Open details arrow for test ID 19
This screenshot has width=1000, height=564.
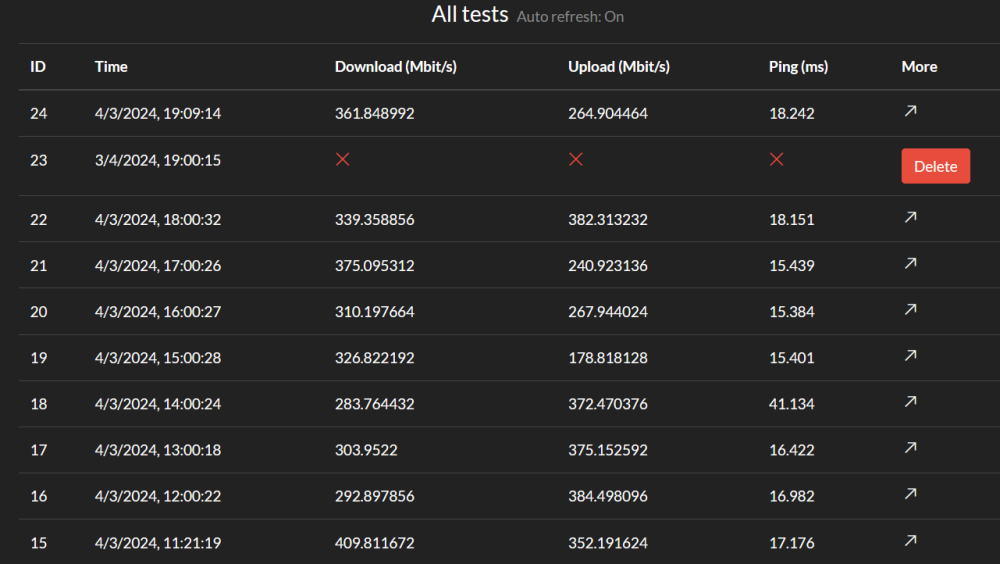point(911,355)
